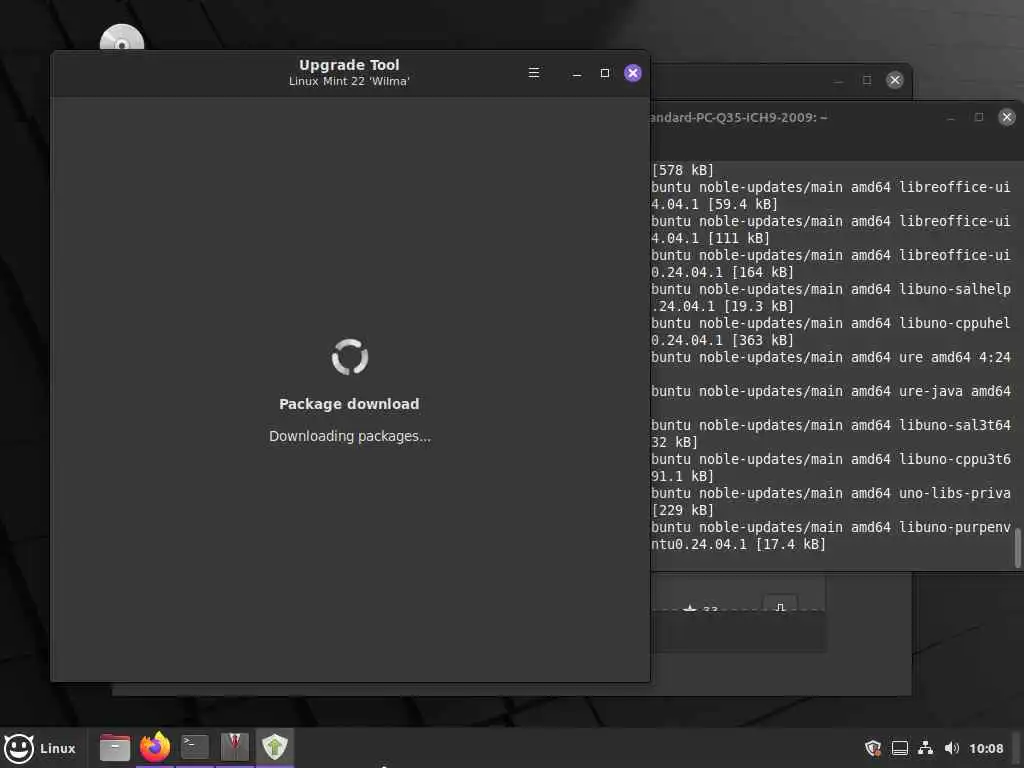
Task: Click the terminal line ending 'libuno-salhelp'
Action: click(x=831, y=289)
